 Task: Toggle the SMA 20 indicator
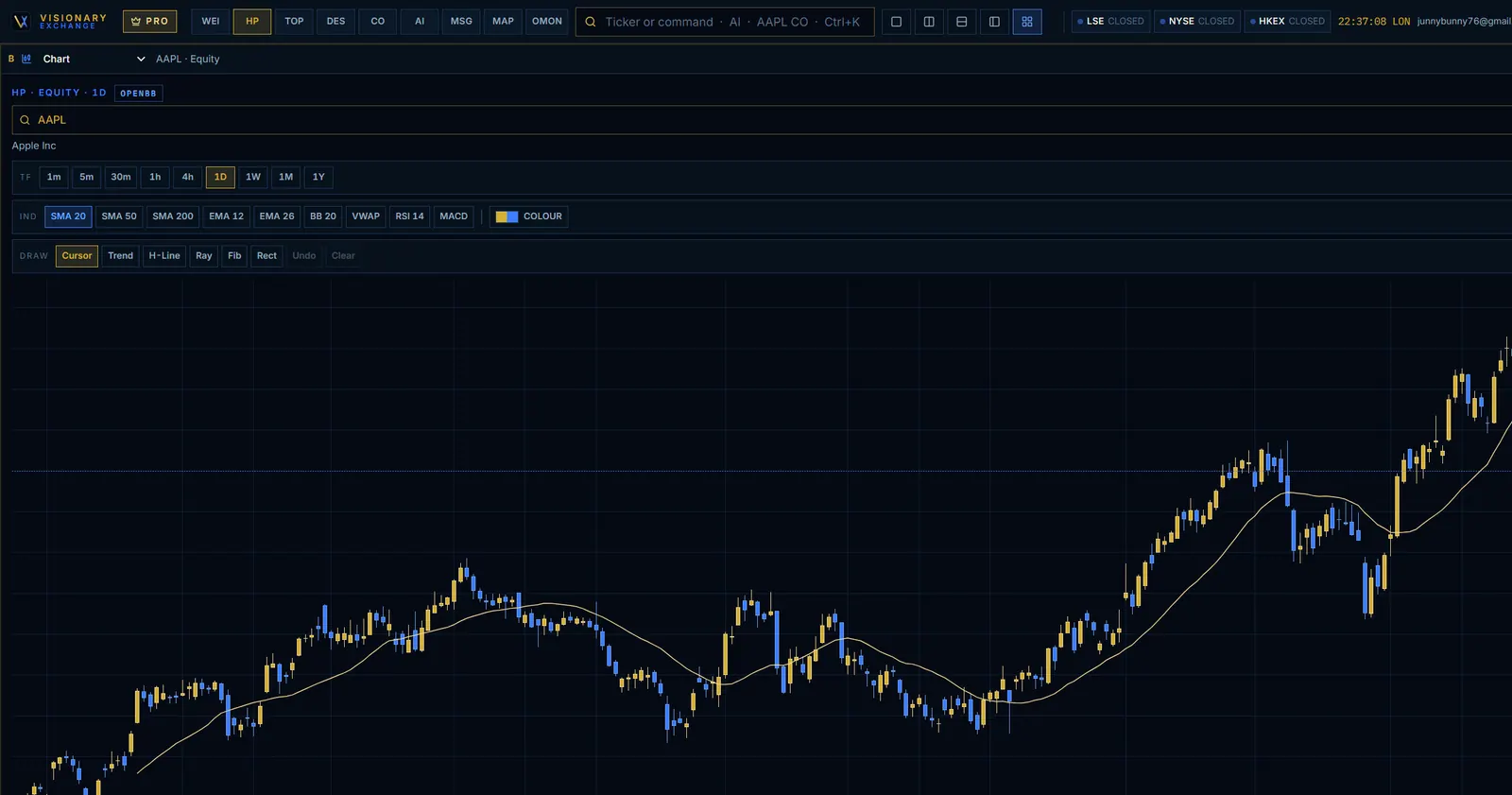pos(68,216)
